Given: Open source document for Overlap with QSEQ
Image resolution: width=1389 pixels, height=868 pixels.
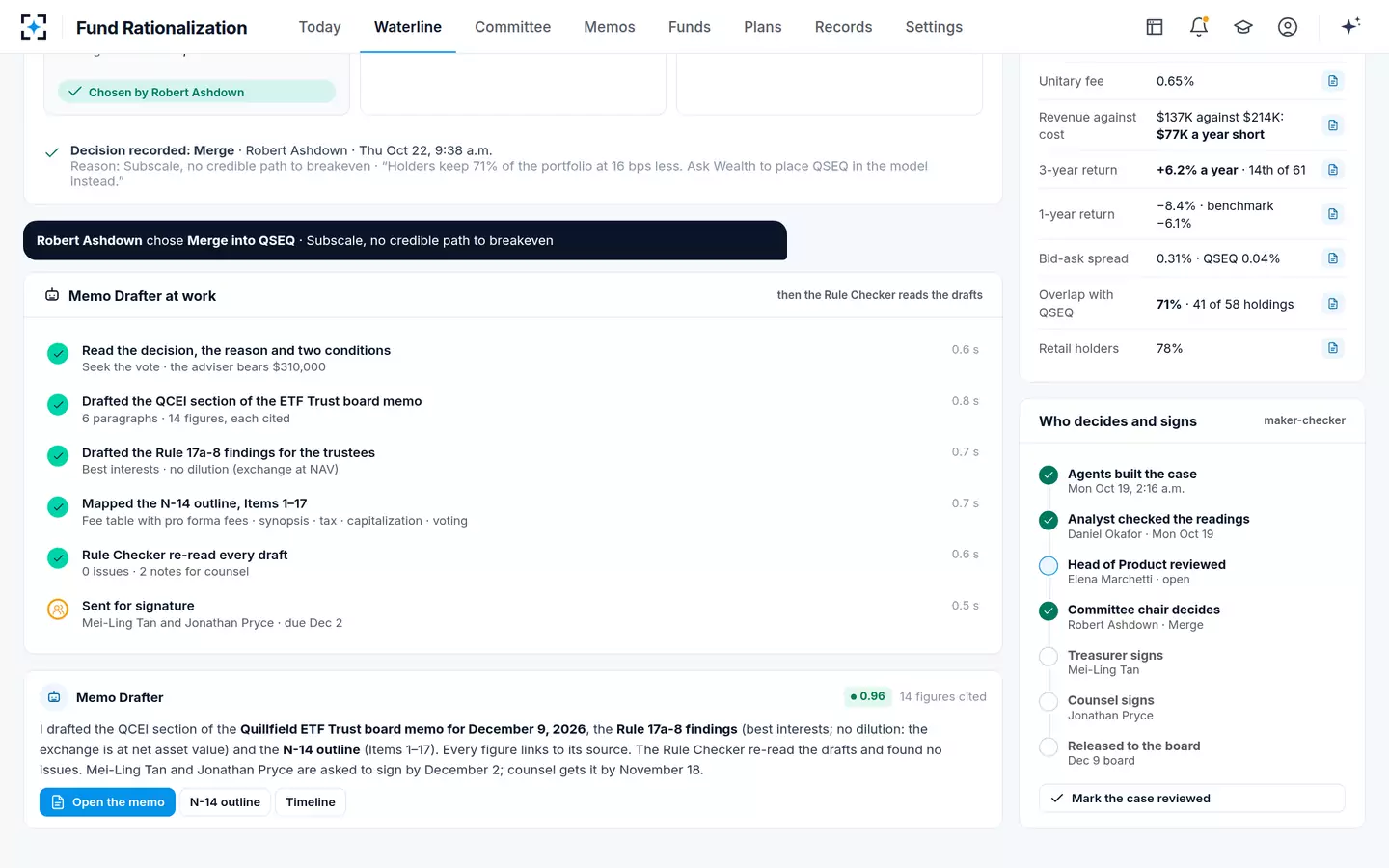Looking at the screenshot, I should click(1333, 304).
